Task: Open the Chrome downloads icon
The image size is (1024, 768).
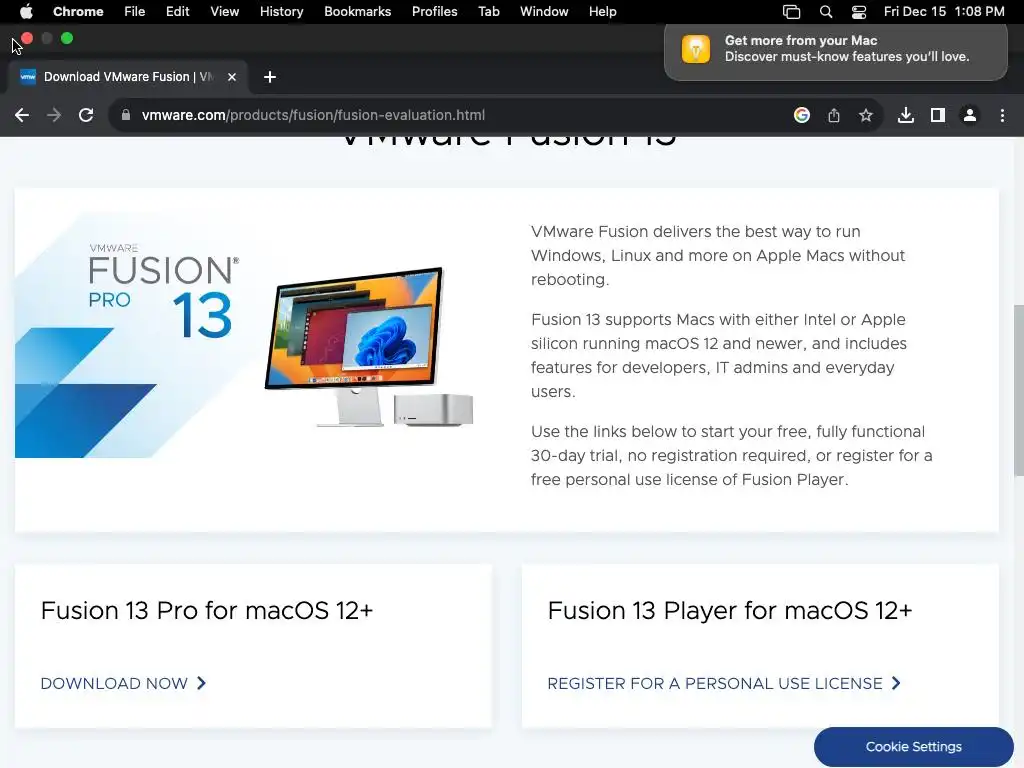Action: [x=905, y=116]
